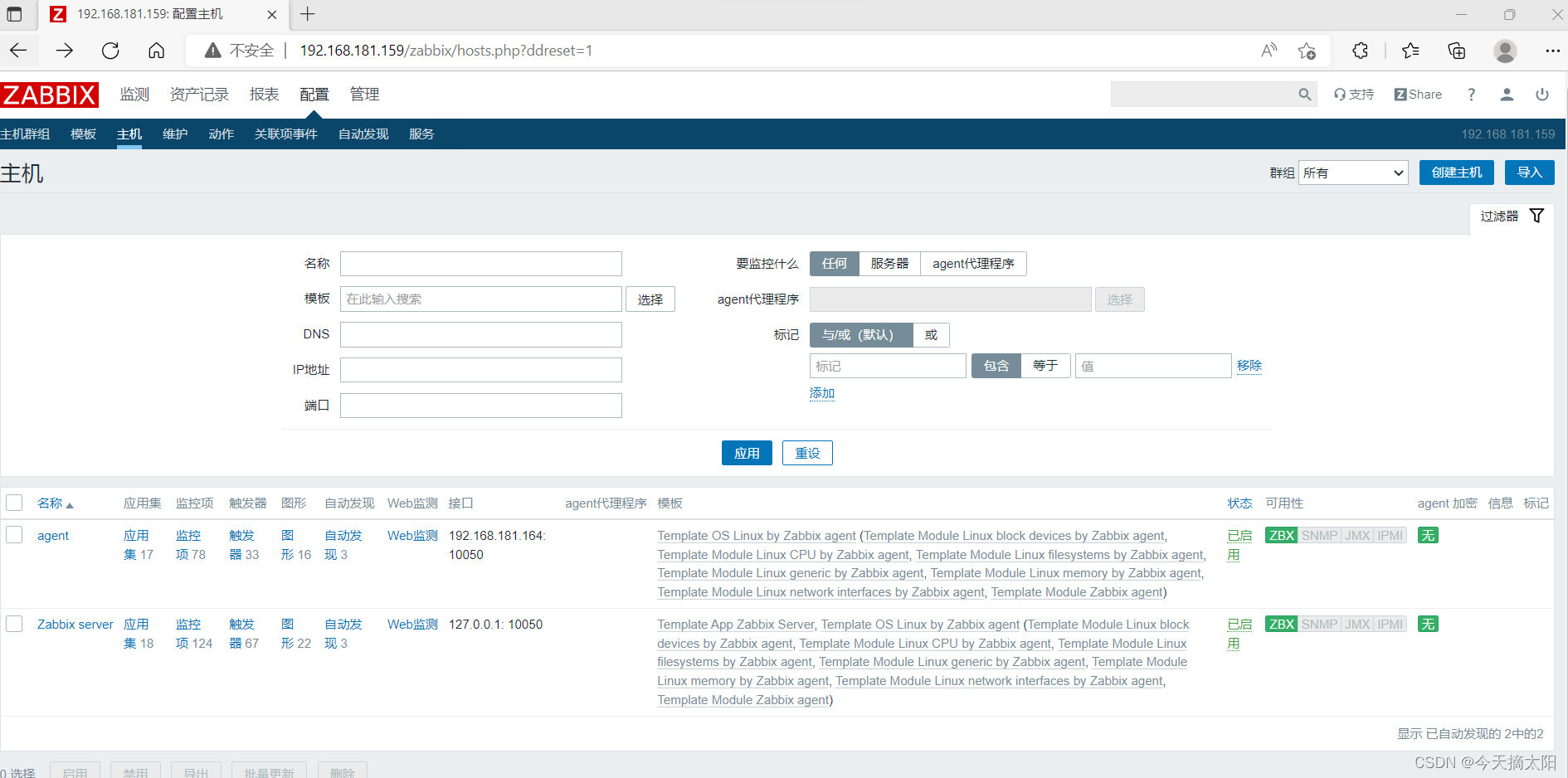
Task: Add page to favorites star icon
Action: click(1307, 51)
